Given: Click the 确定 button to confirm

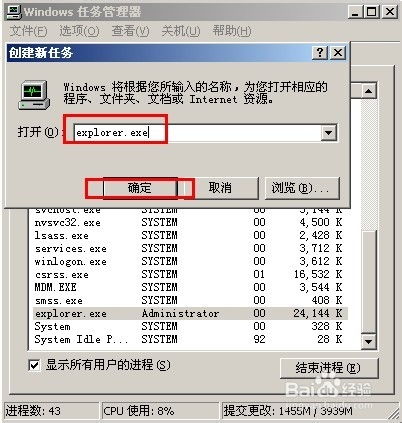Looking at the screenshot, I should [x=140, y=188].
